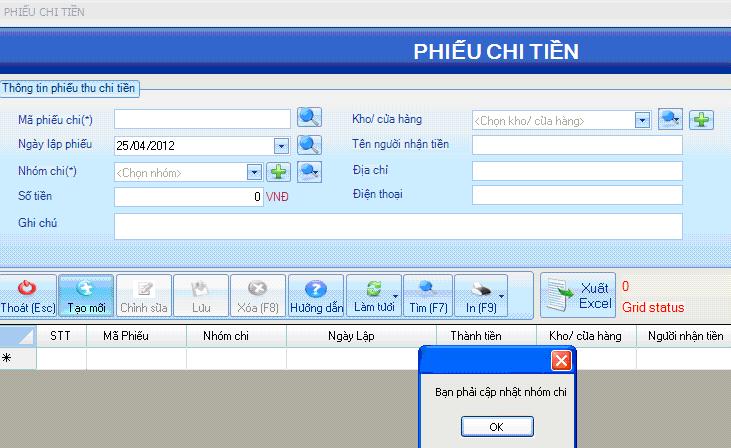Click the Thoát (Esc) exit button
The image size is (731, 448).
[28, 296]
